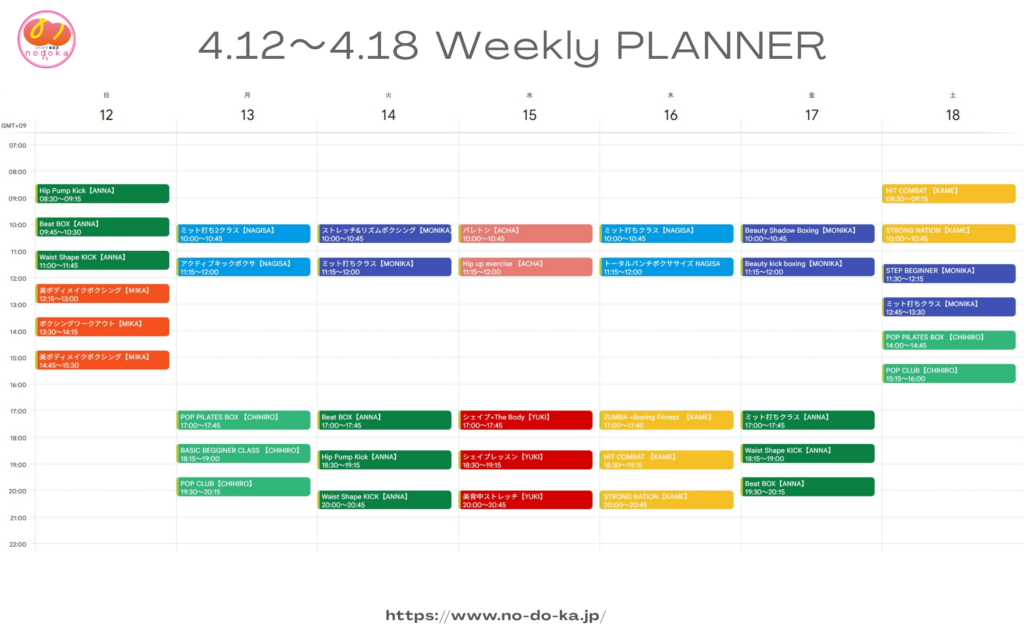
Task: Open Saturday's 15:15 POP CLUB CHIHIRO event
Action: pos(949,373)
